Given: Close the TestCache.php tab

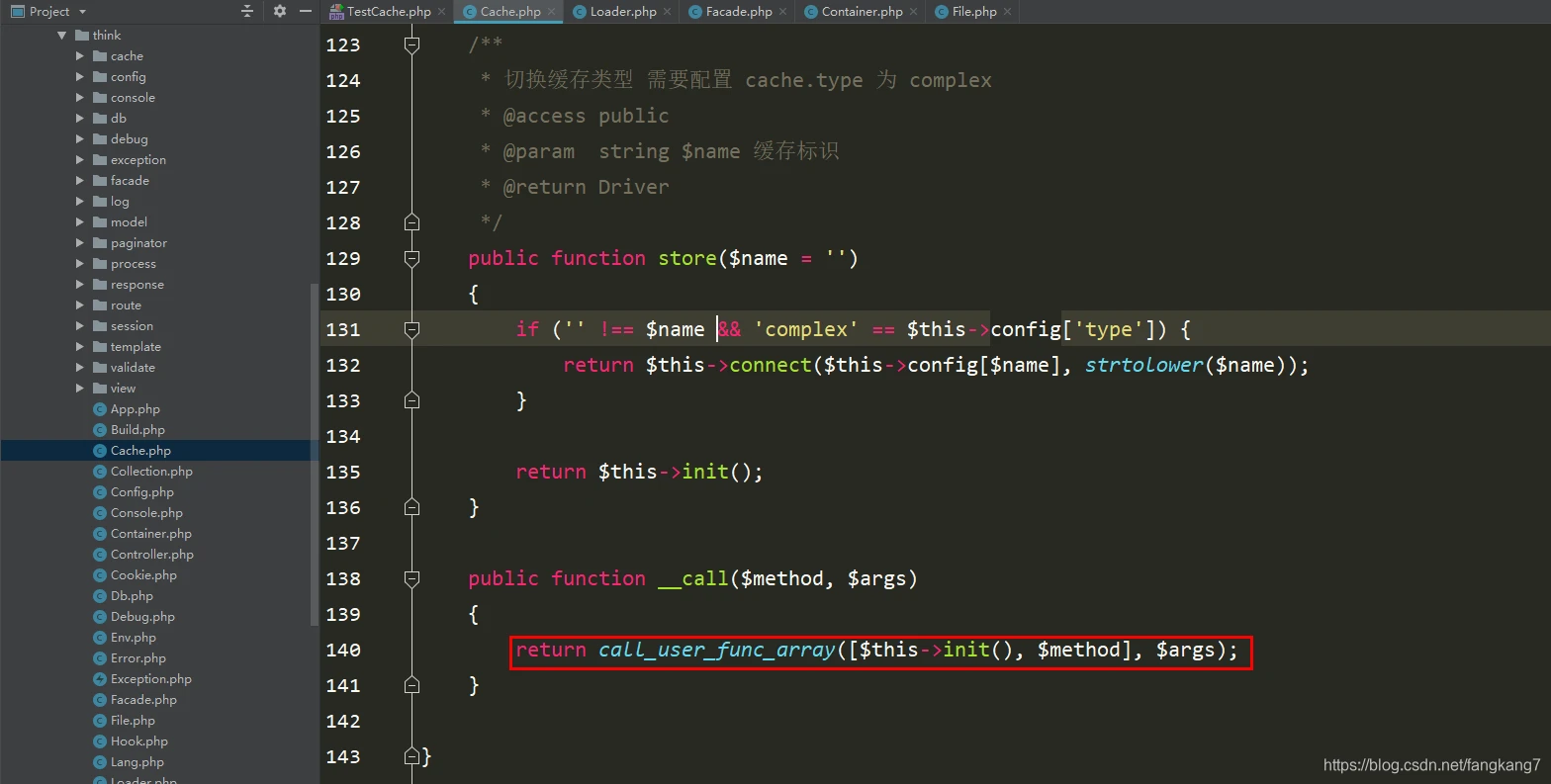Looking at the screenshot, I should coord(441,12).
